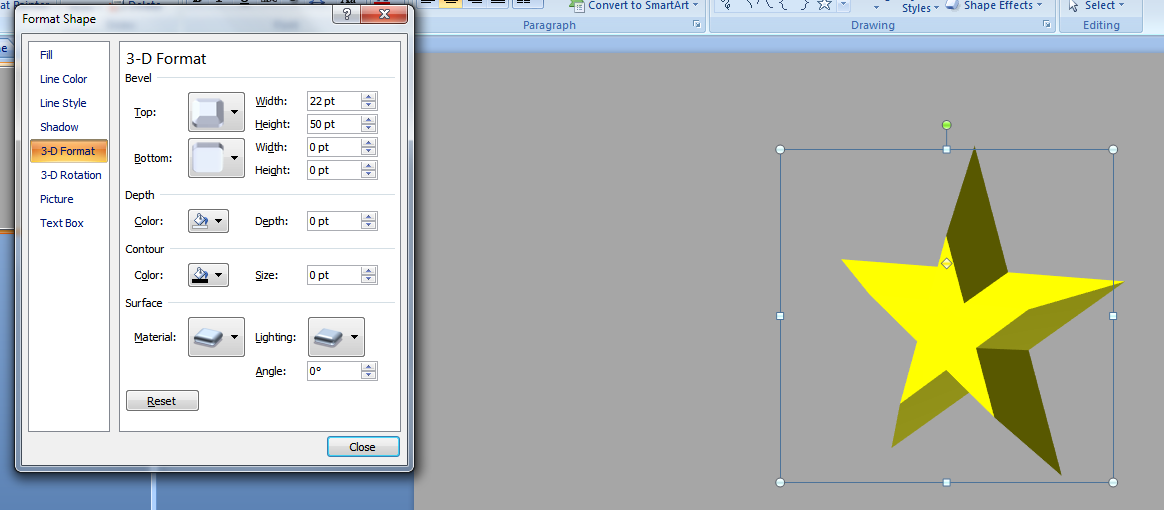
Task: Open the Paragraph dialog launcher
Action: [x=696, y=24]
